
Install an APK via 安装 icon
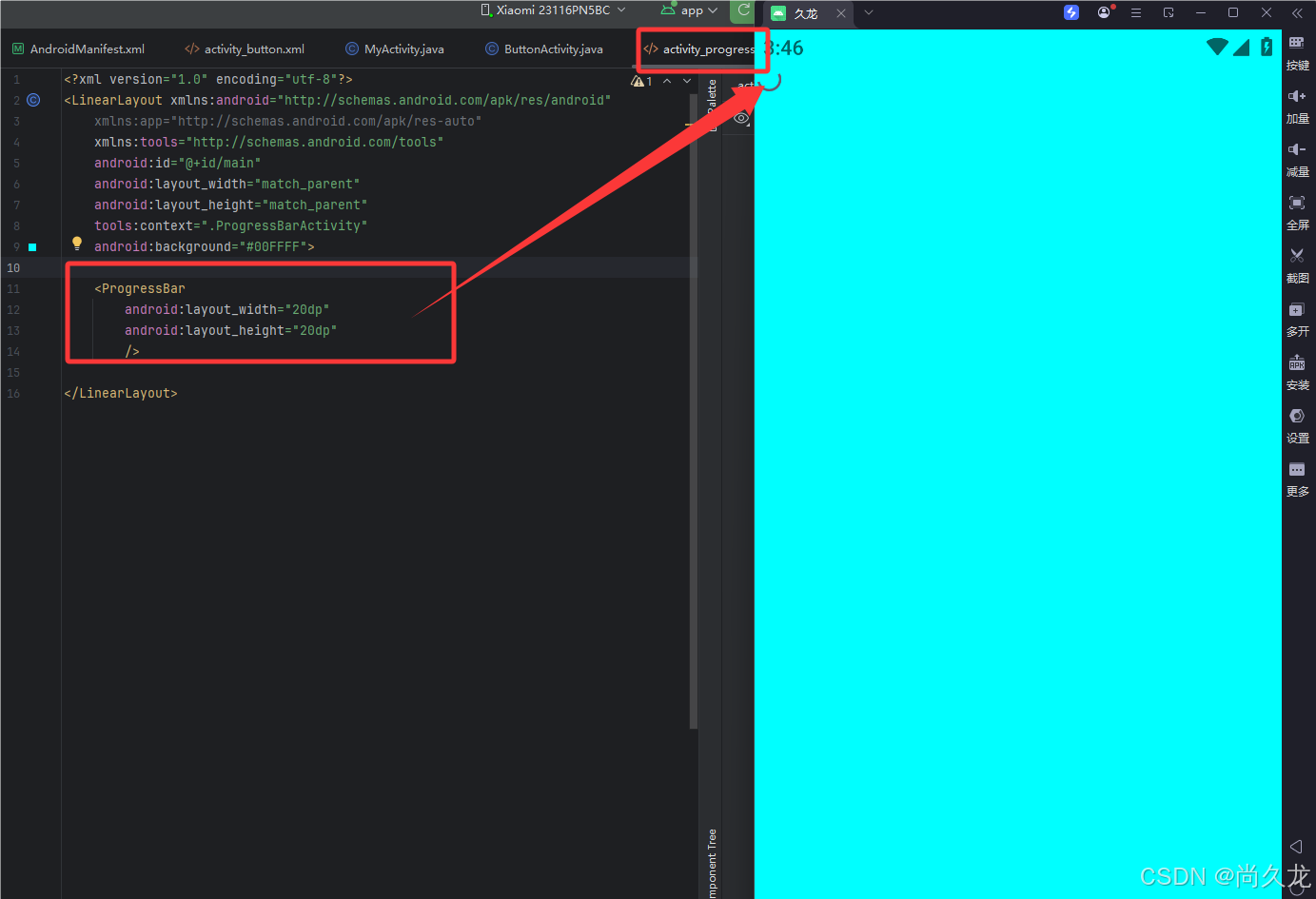[x=1297, y=372]
